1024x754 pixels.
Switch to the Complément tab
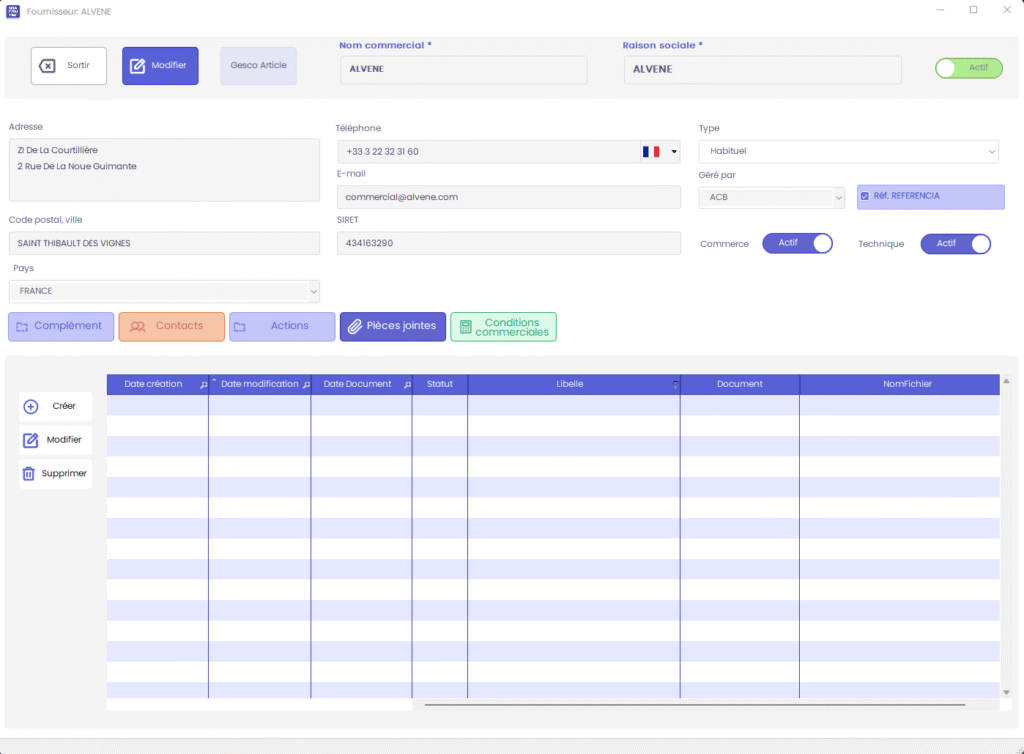tap(61, 326)
